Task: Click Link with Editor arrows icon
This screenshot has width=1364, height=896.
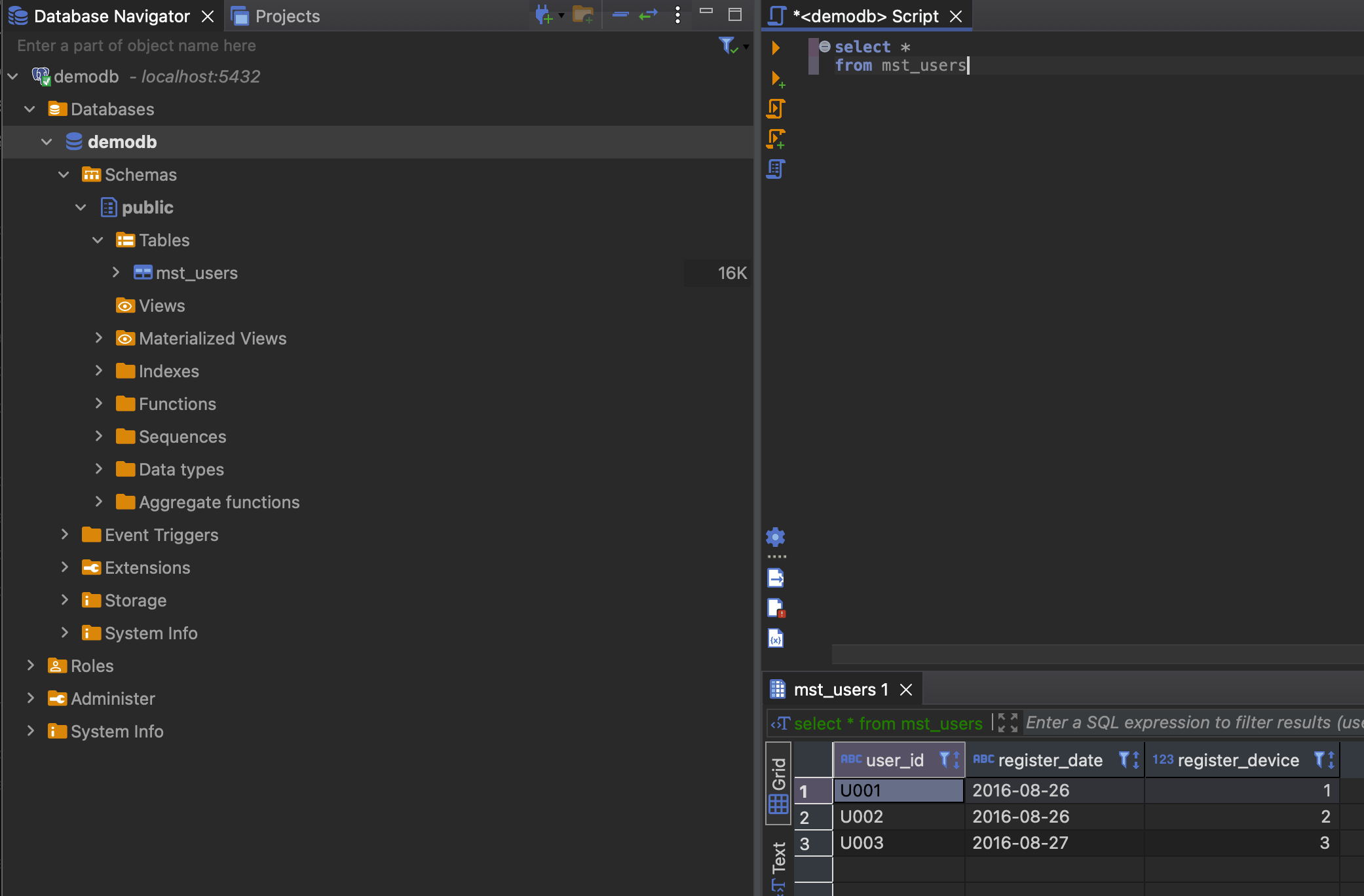Action: pyautogui.click(x=648, y=15)
